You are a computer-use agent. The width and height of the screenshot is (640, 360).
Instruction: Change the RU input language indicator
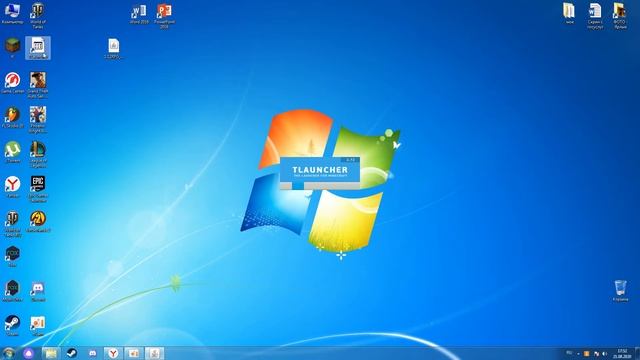coord(569,353)
